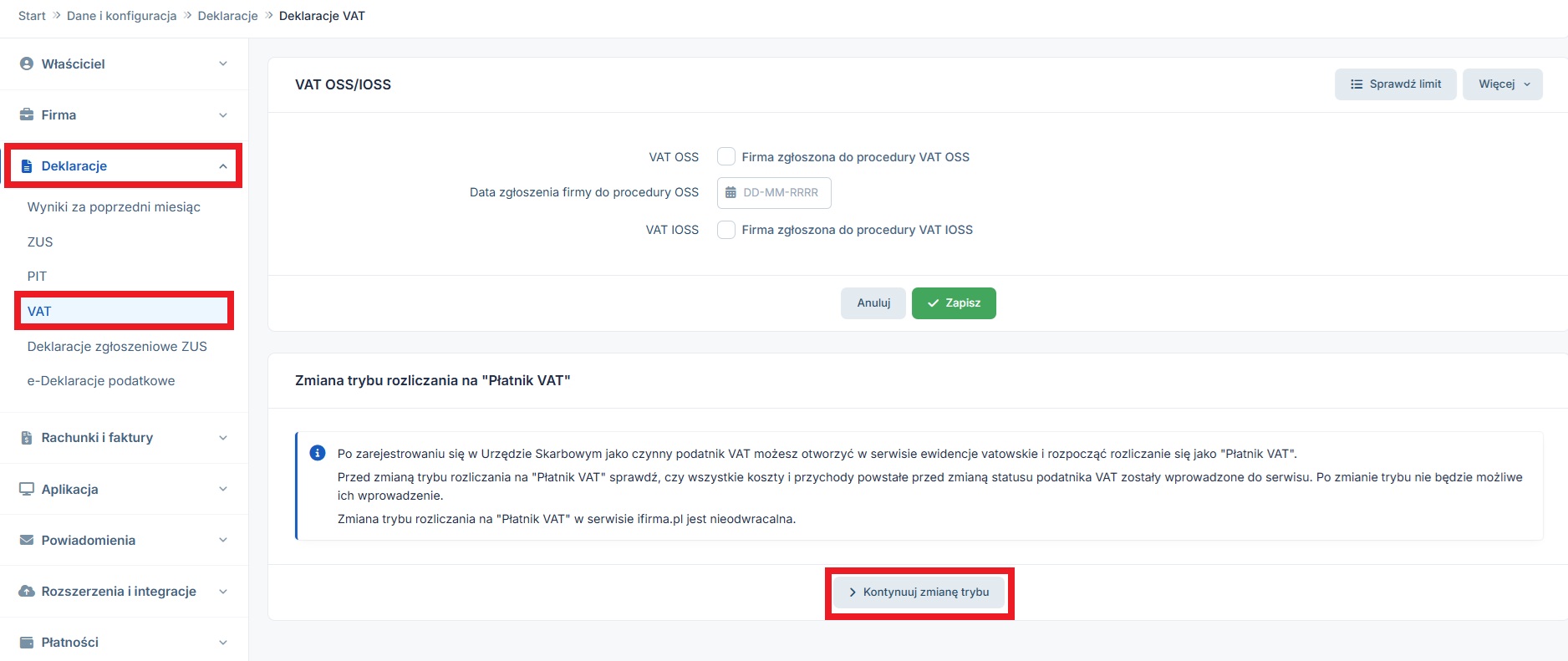The image size is (1568, 661).
Task: Select the PIT submenu item
Action: point(37,276)
